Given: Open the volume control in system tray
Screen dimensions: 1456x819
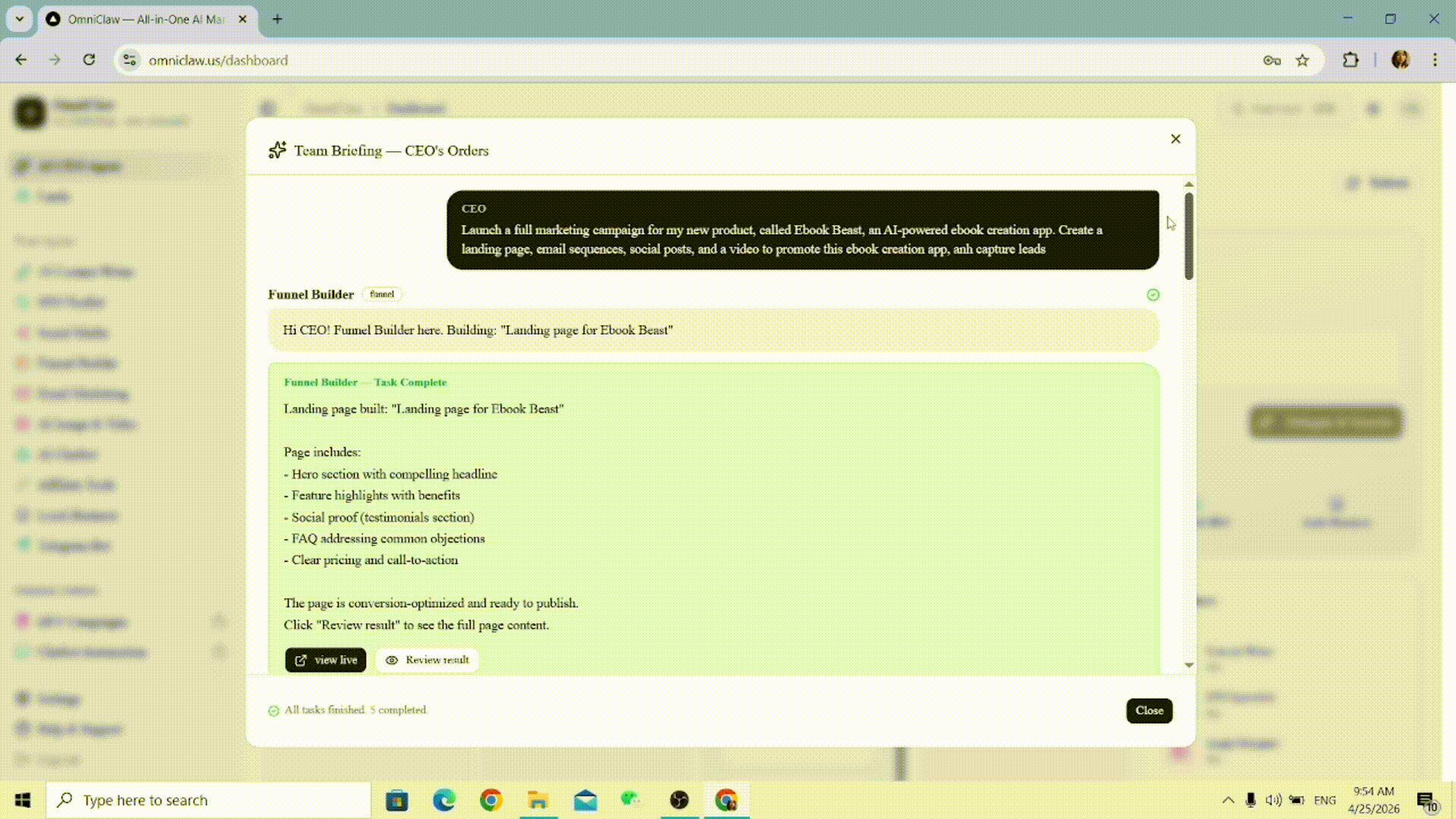Looking at the screenshot, I should (1273, 800).
